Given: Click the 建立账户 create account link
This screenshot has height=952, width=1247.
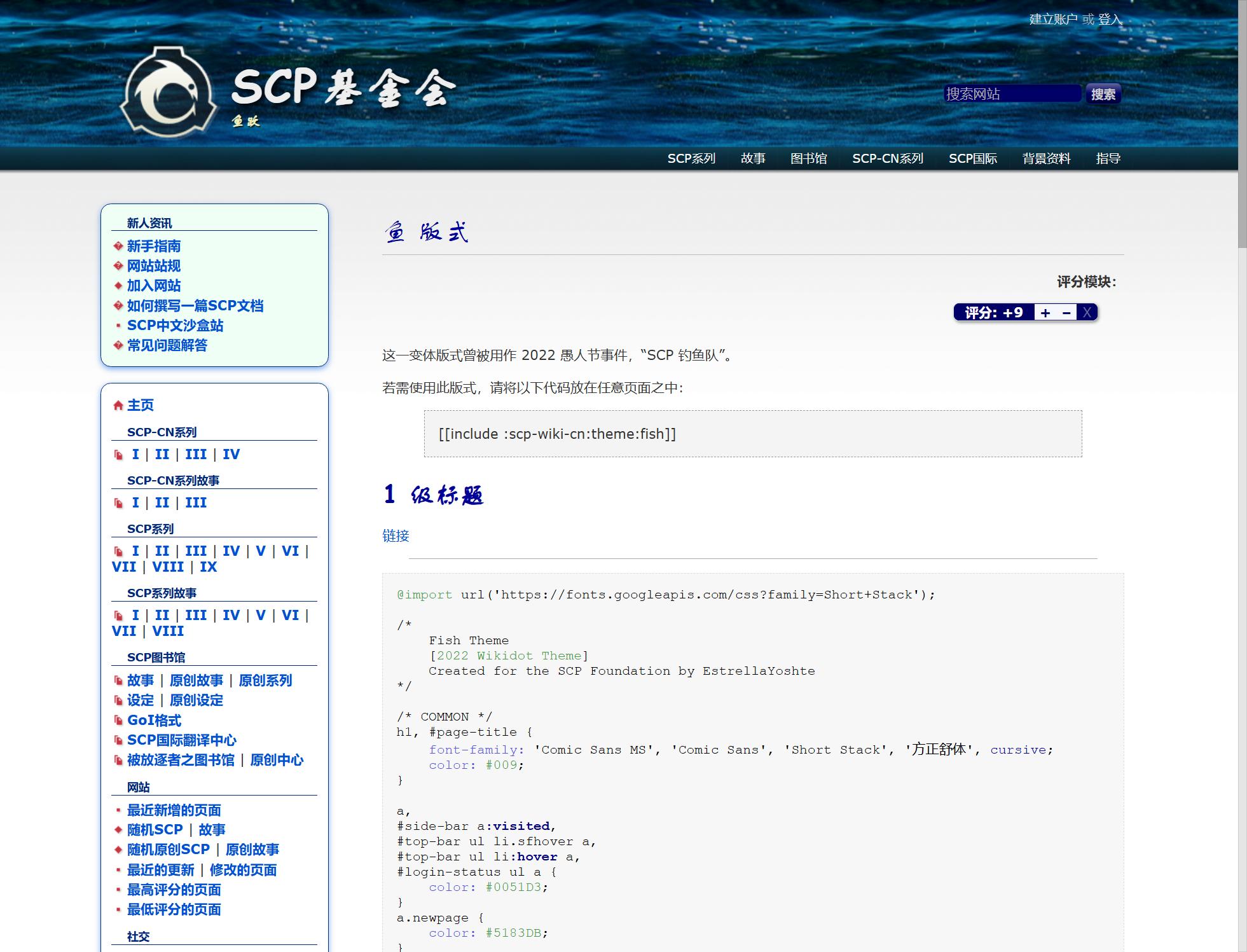Looking at the screenshot, I should [x=1053, y=19].
